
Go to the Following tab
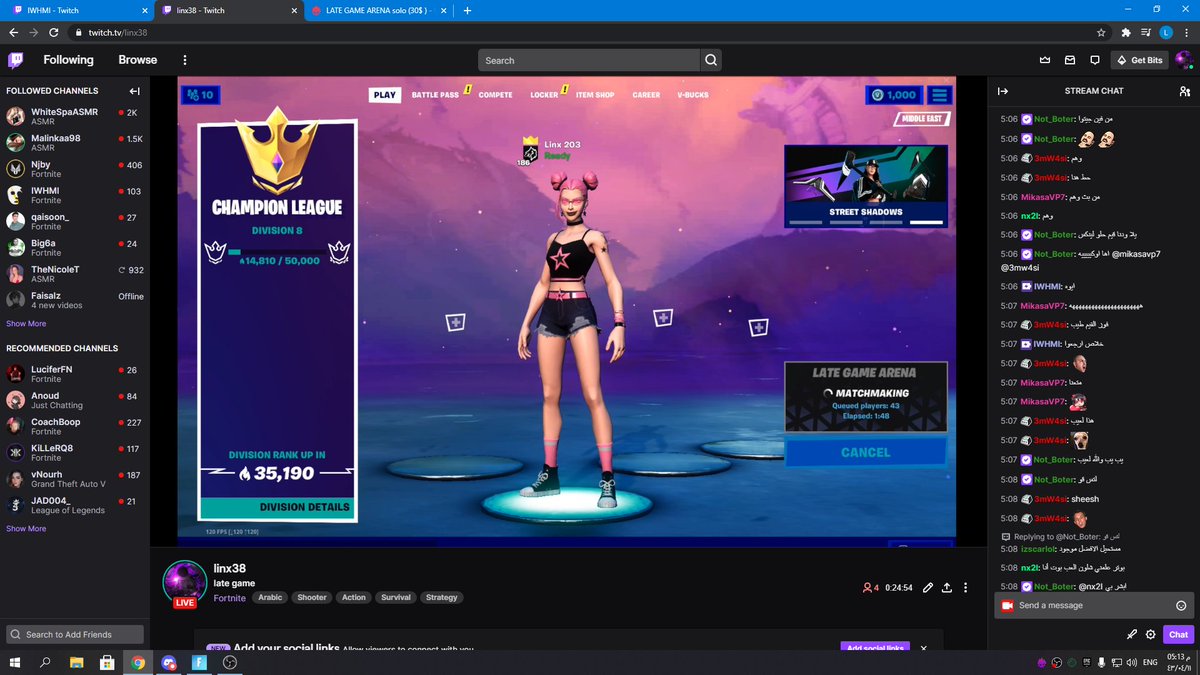pyautogui.click(x=68, y=60)
